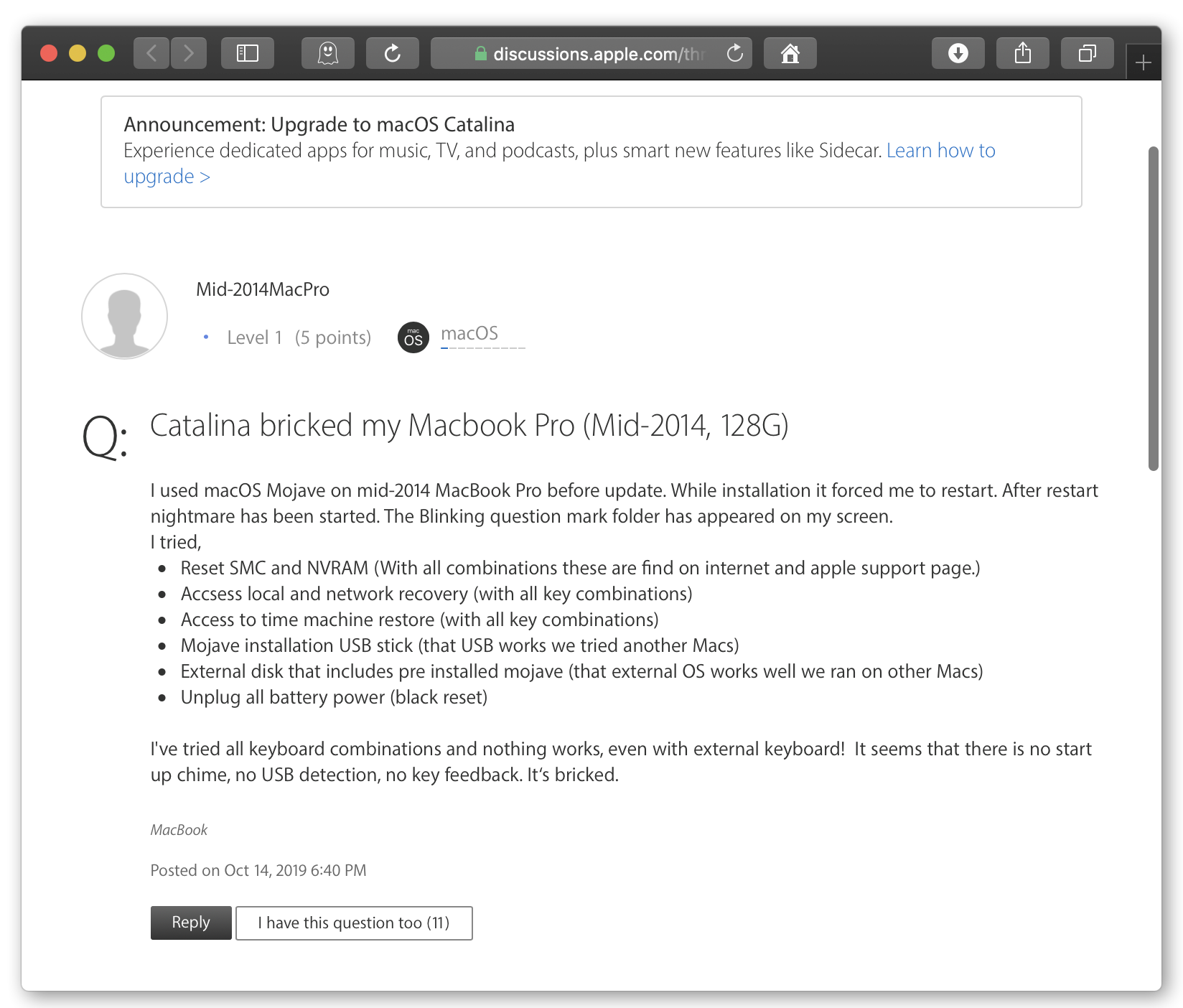Click the discussions.apple.com address field
Screen dimensions: 1183x1008
[x=591, y=53]
